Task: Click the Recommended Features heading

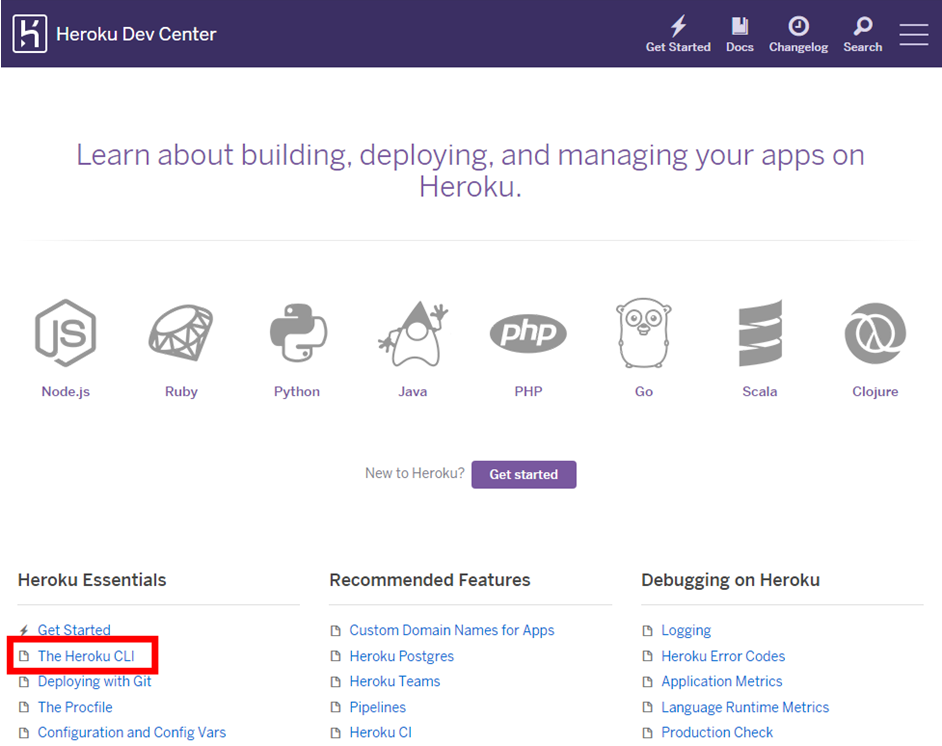Action: [430, 580]
